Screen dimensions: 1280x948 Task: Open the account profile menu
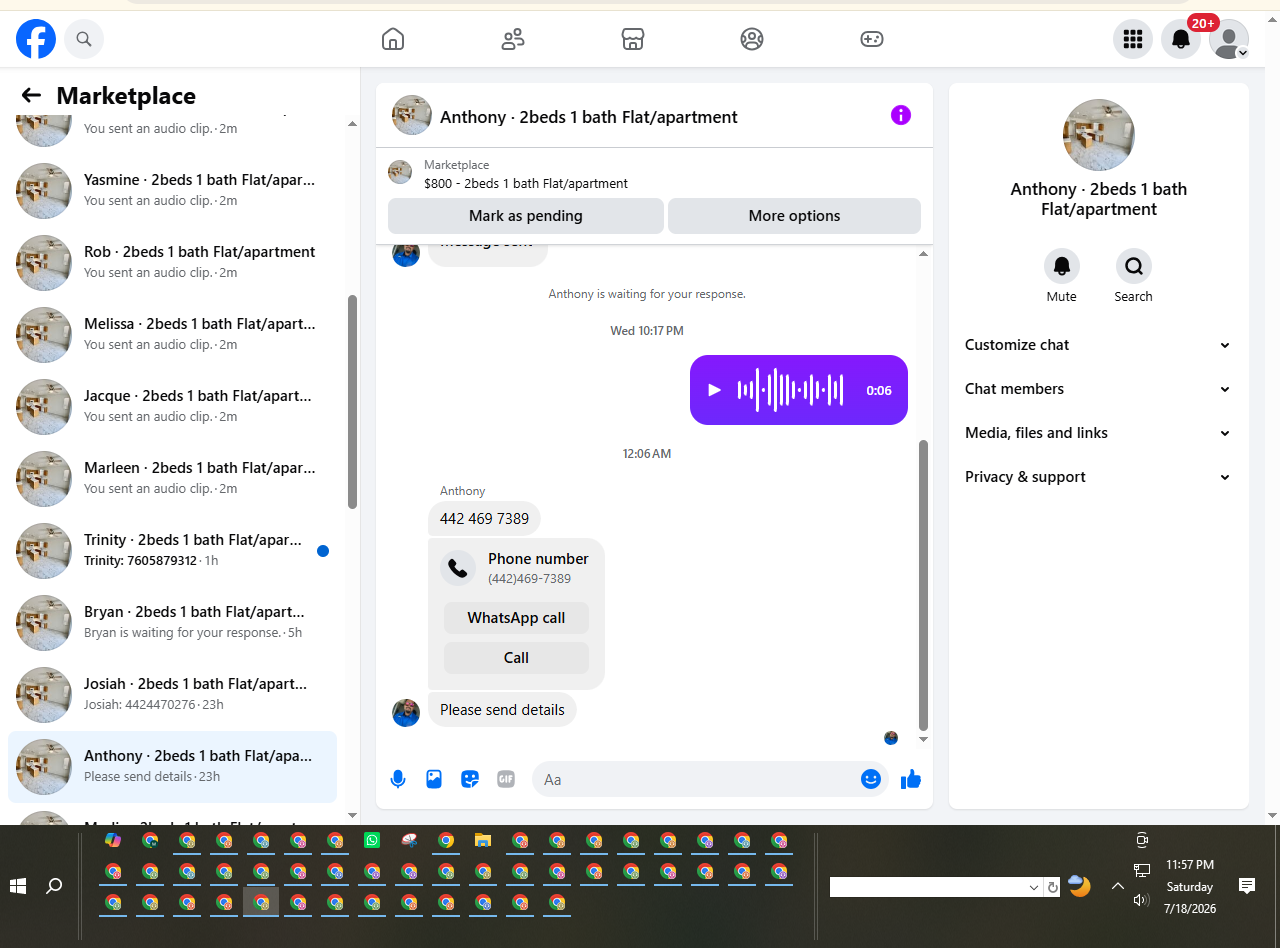click(x=1229, y=39)
